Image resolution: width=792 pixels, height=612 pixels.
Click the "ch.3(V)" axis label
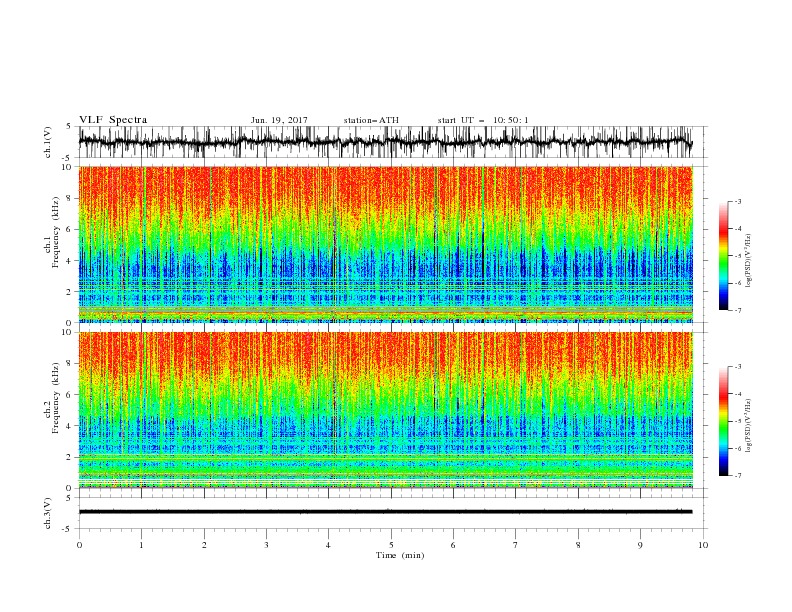(x=48, y=513)
